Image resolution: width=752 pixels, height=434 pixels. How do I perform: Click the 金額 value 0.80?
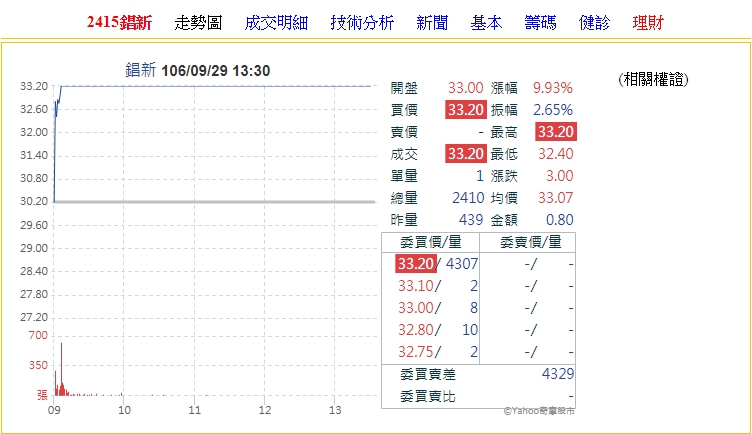pyautogui.click(x=560, y=220)
